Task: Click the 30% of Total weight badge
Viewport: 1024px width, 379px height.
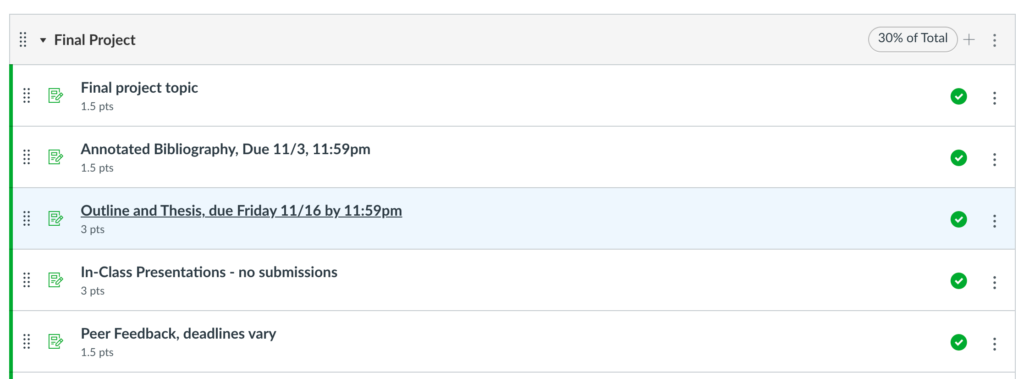Action: (912, 39)
